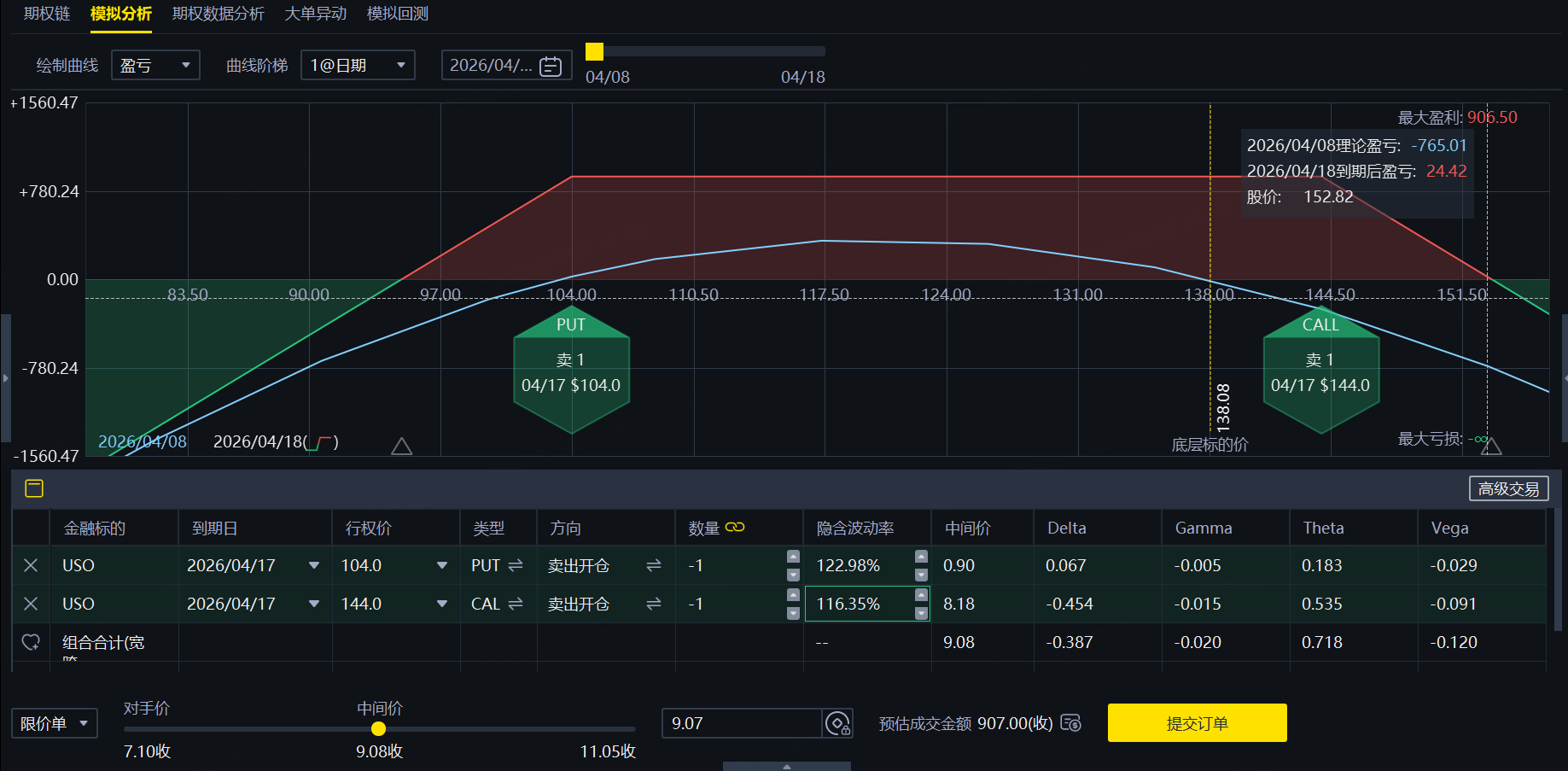Screen dimensions: 1568x771
Task: Toggle the 2026/04/18 expiry curve legend
Action: tap(276, 441)
